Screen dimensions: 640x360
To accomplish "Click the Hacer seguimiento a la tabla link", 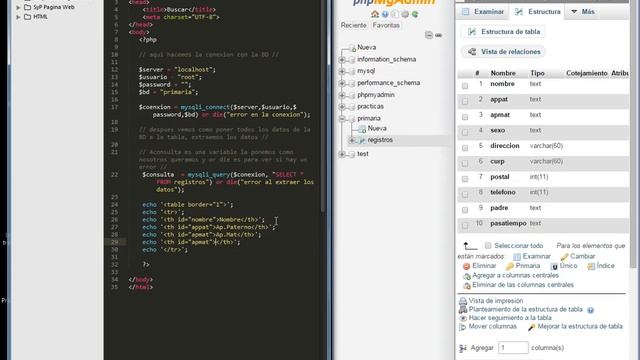I will [510, 318].
